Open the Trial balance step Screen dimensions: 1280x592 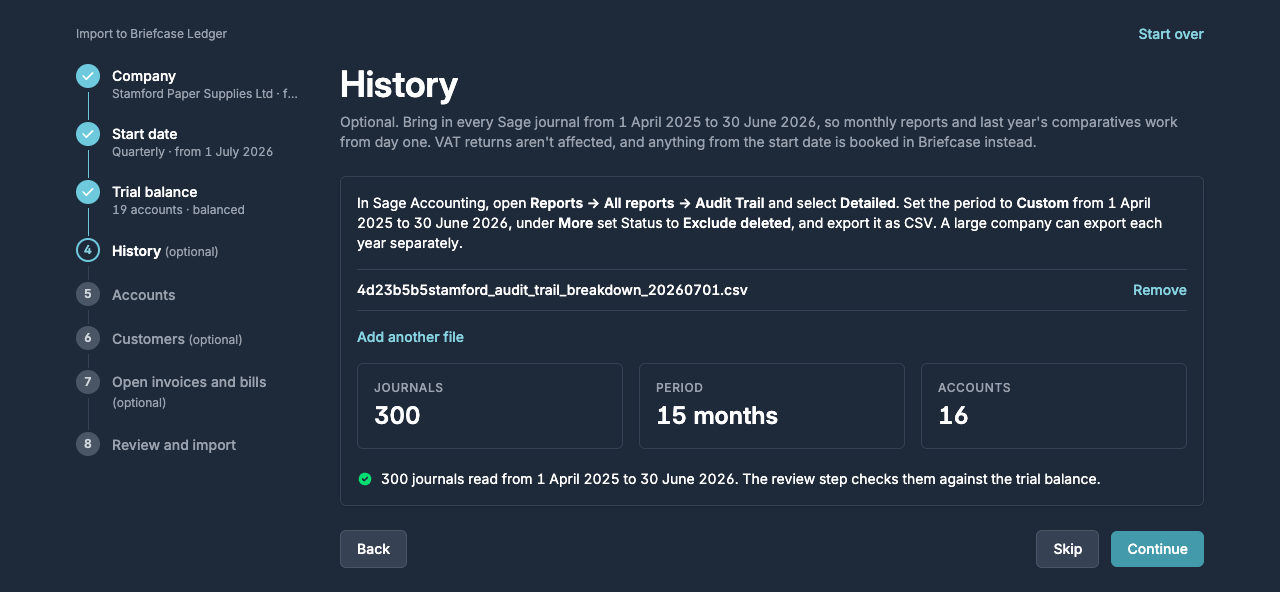click(x=187, y=200)
